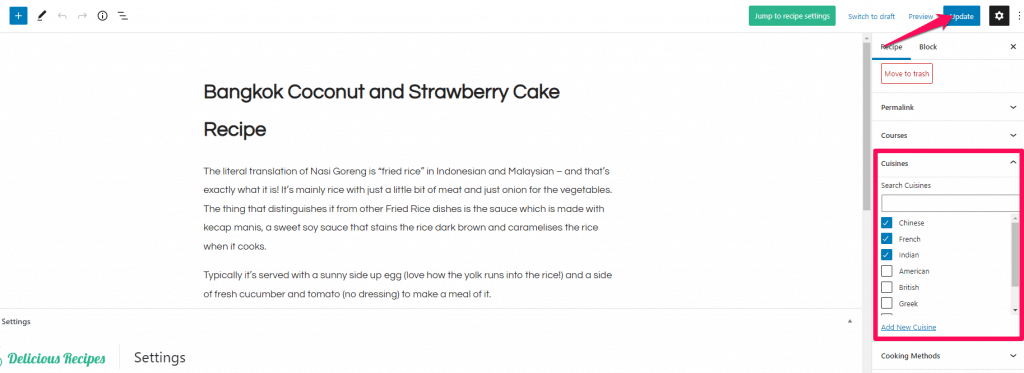Image resolution: width=1024 pixels, height=373 pixels.
Task: Check the American cuisine checkbox
Action: [886, 270]
